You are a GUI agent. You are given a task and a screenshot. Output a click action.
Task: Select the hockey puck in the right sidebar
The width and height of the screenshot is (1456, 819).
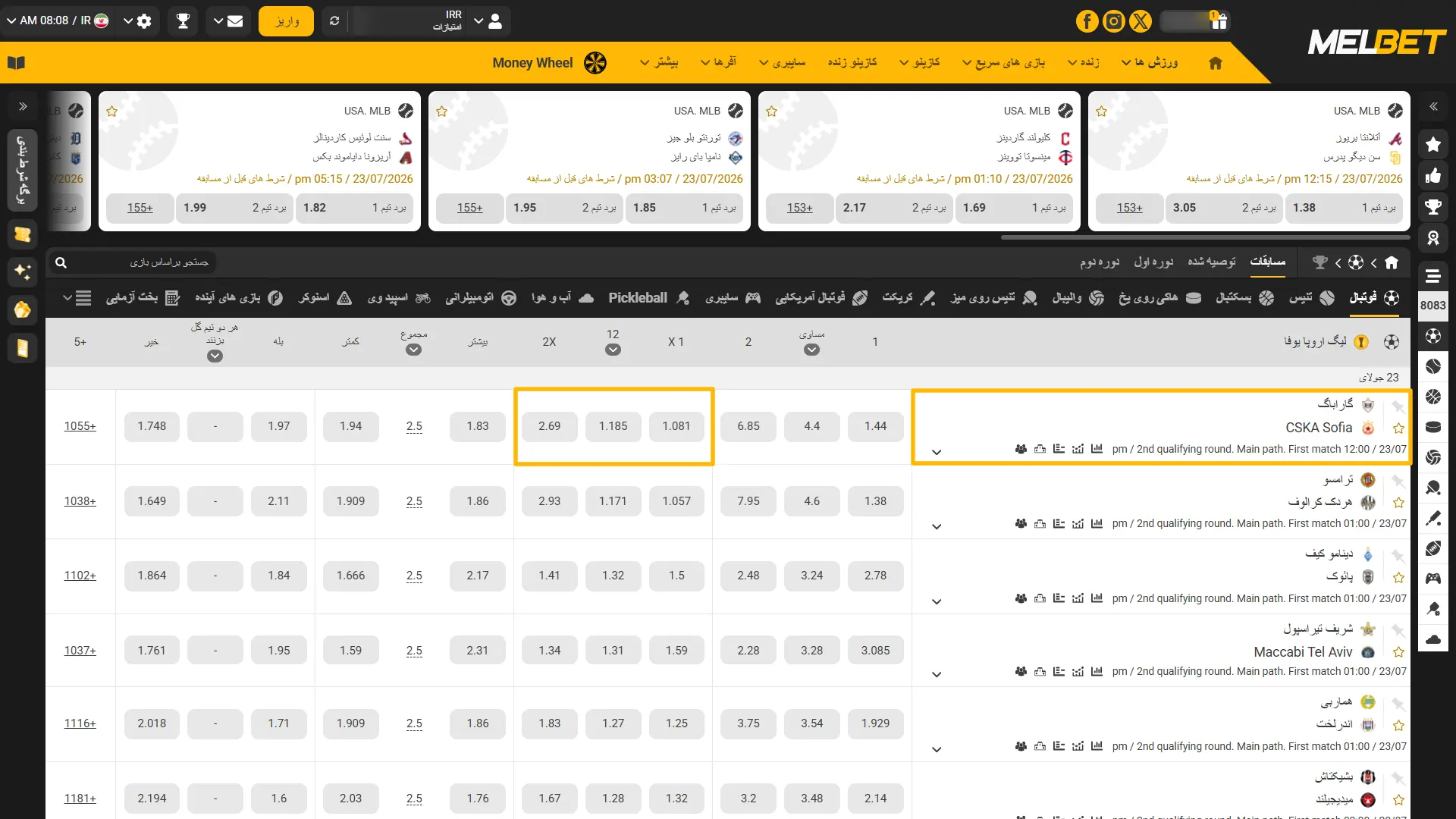click(1433, 427)
